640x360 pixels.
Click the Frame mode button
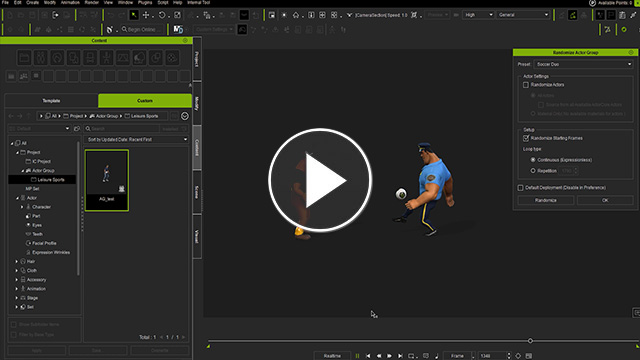point(457,356)
